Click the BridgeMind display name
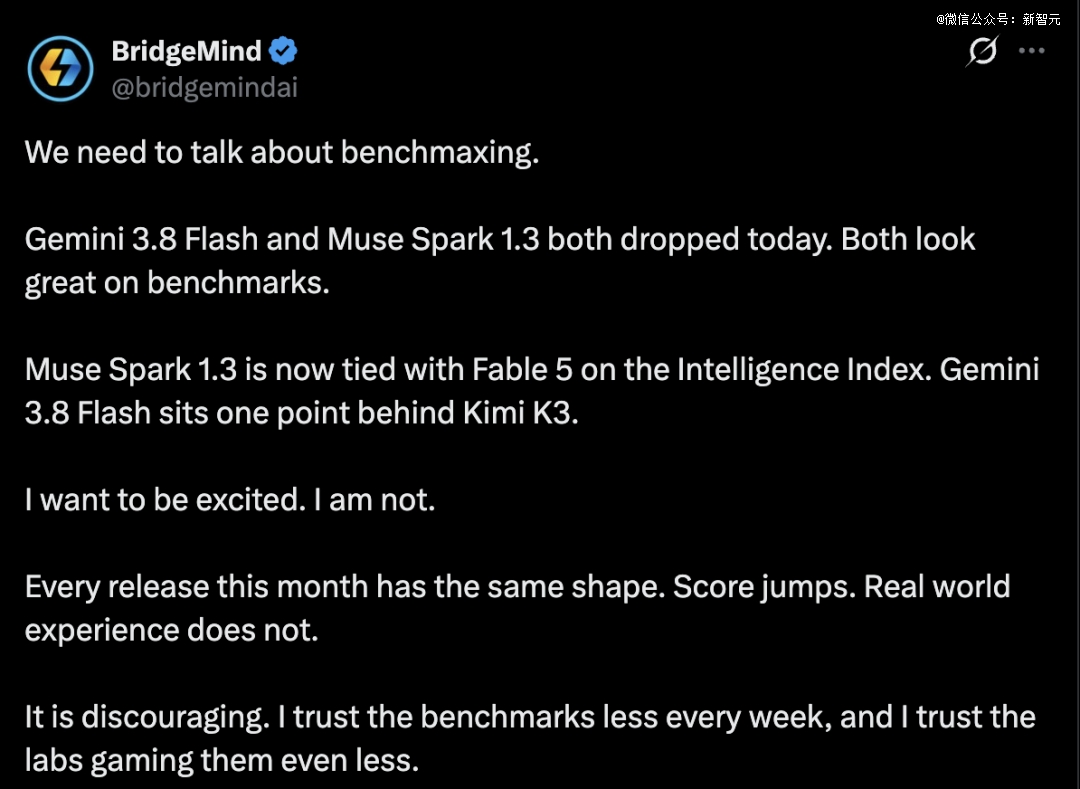This screenshot has height=789, width=1080. tap(187, 51)
